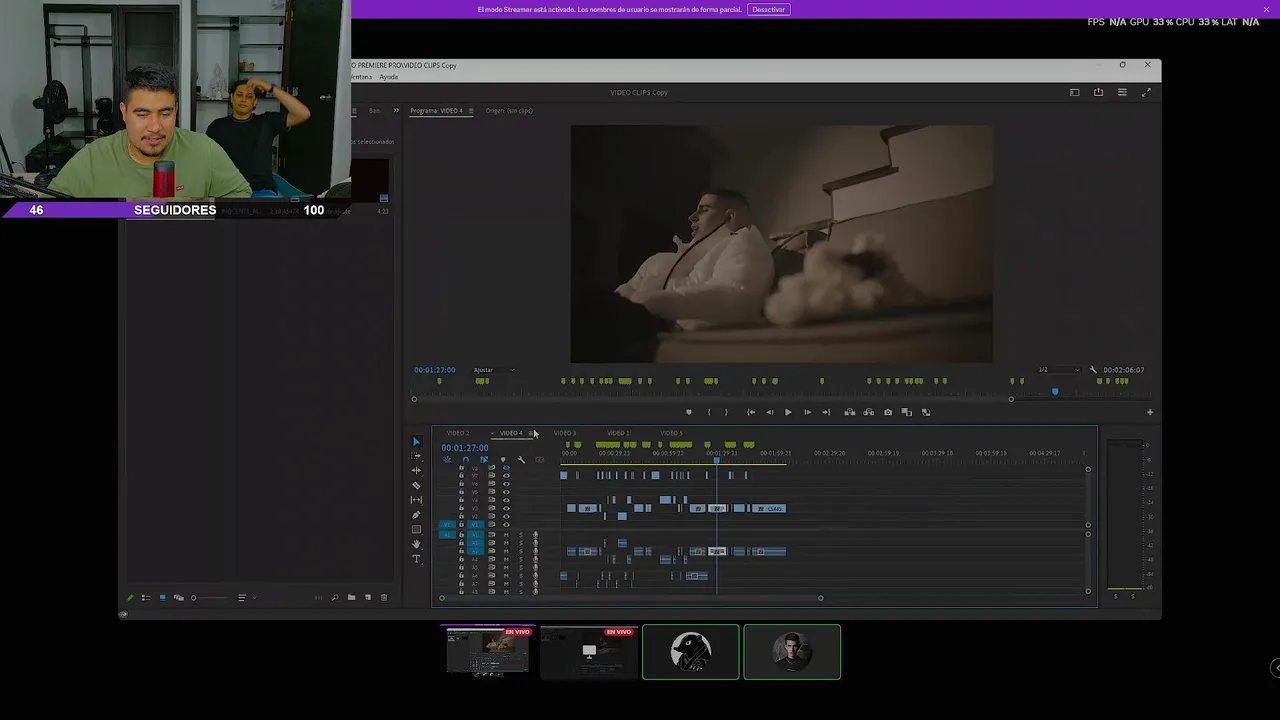
Task: Step back one frame
Action: 769,412
